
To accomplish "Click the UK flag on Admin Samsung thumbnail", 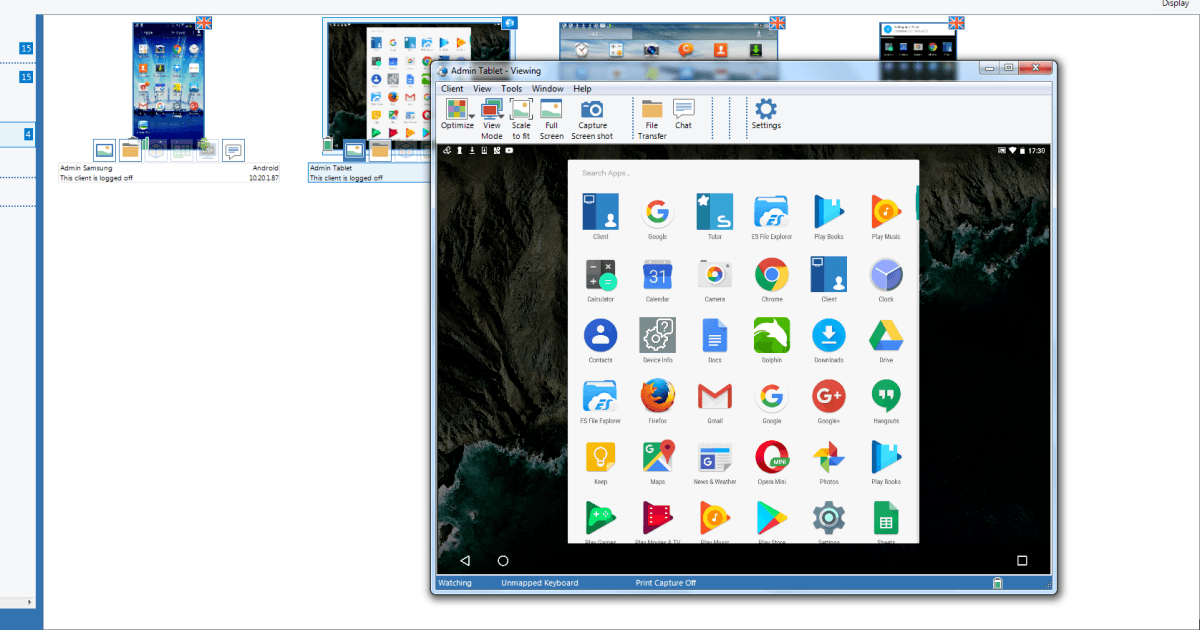I will 205,22.
